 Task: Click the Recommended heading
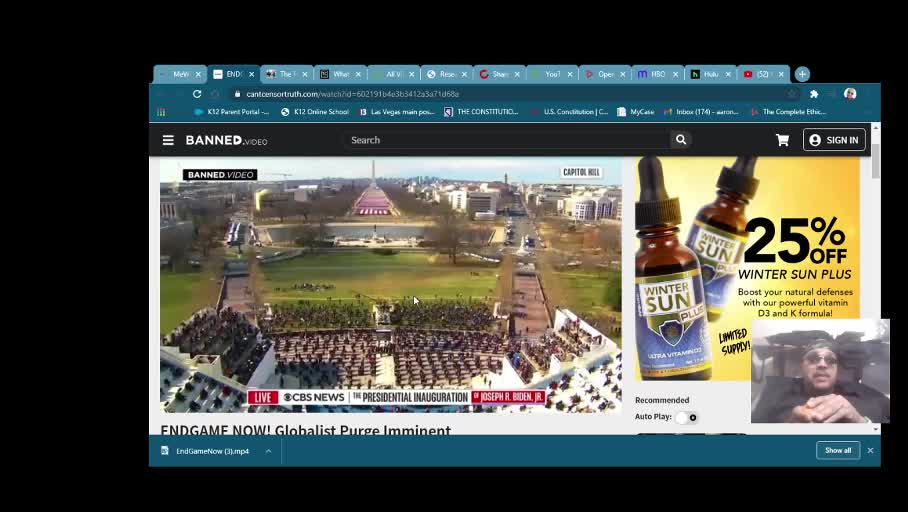[x=662, y=400]
